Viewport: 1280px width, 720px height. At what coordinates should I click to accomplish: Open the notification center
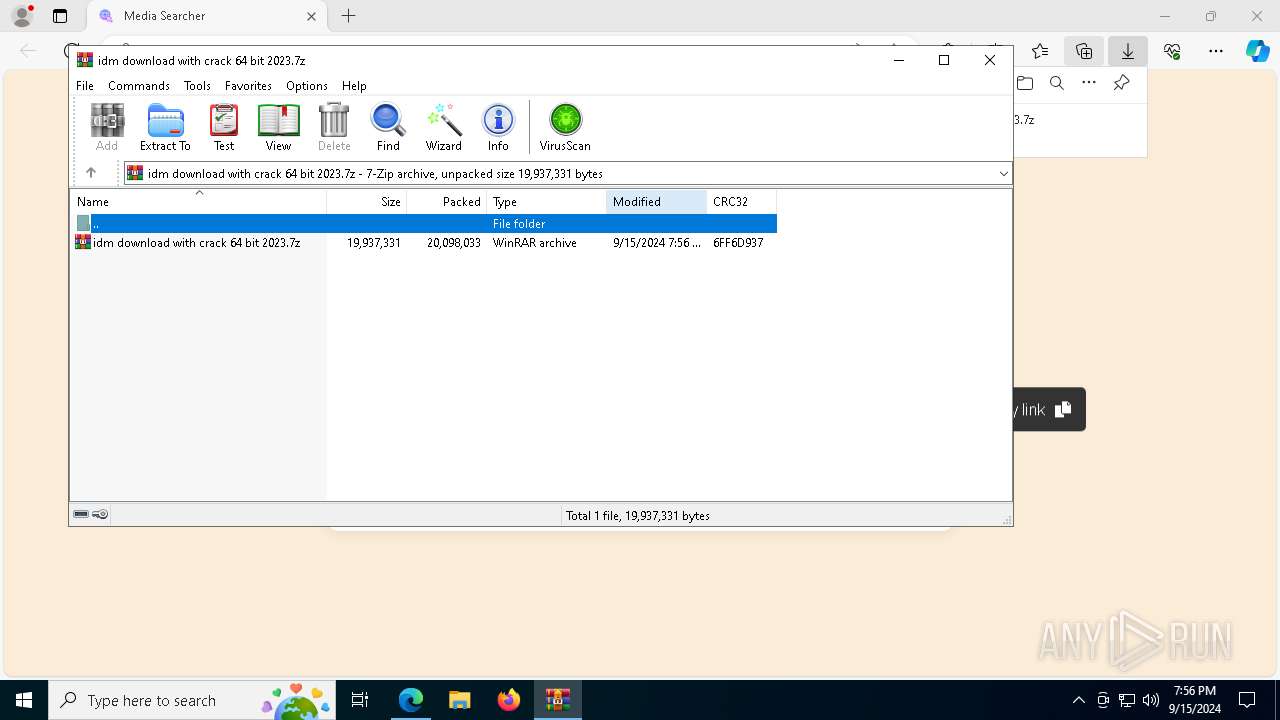(1247, 700)
